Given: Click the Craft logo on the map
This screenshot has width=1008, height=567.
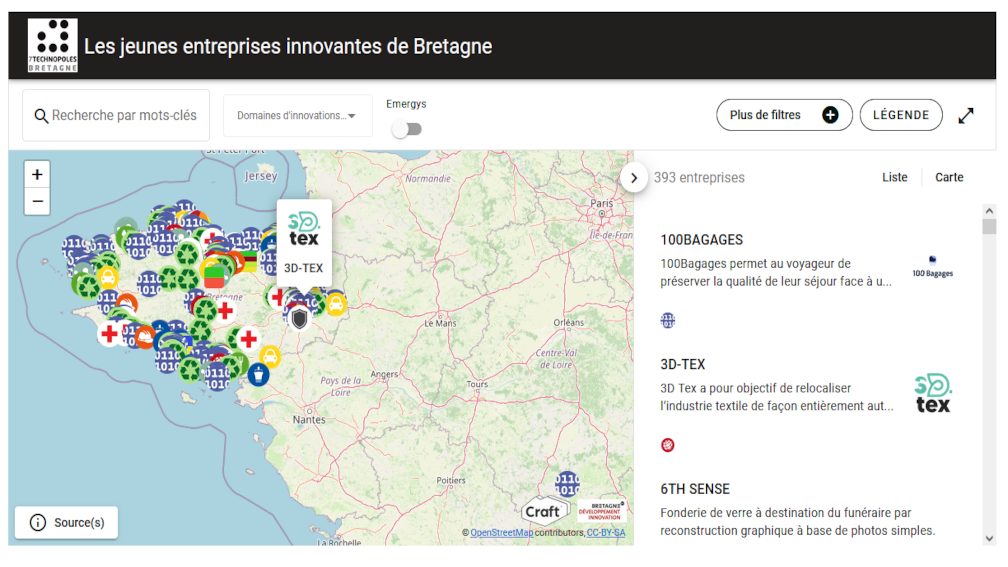Looking at the screenshot, I should (546, 511).
